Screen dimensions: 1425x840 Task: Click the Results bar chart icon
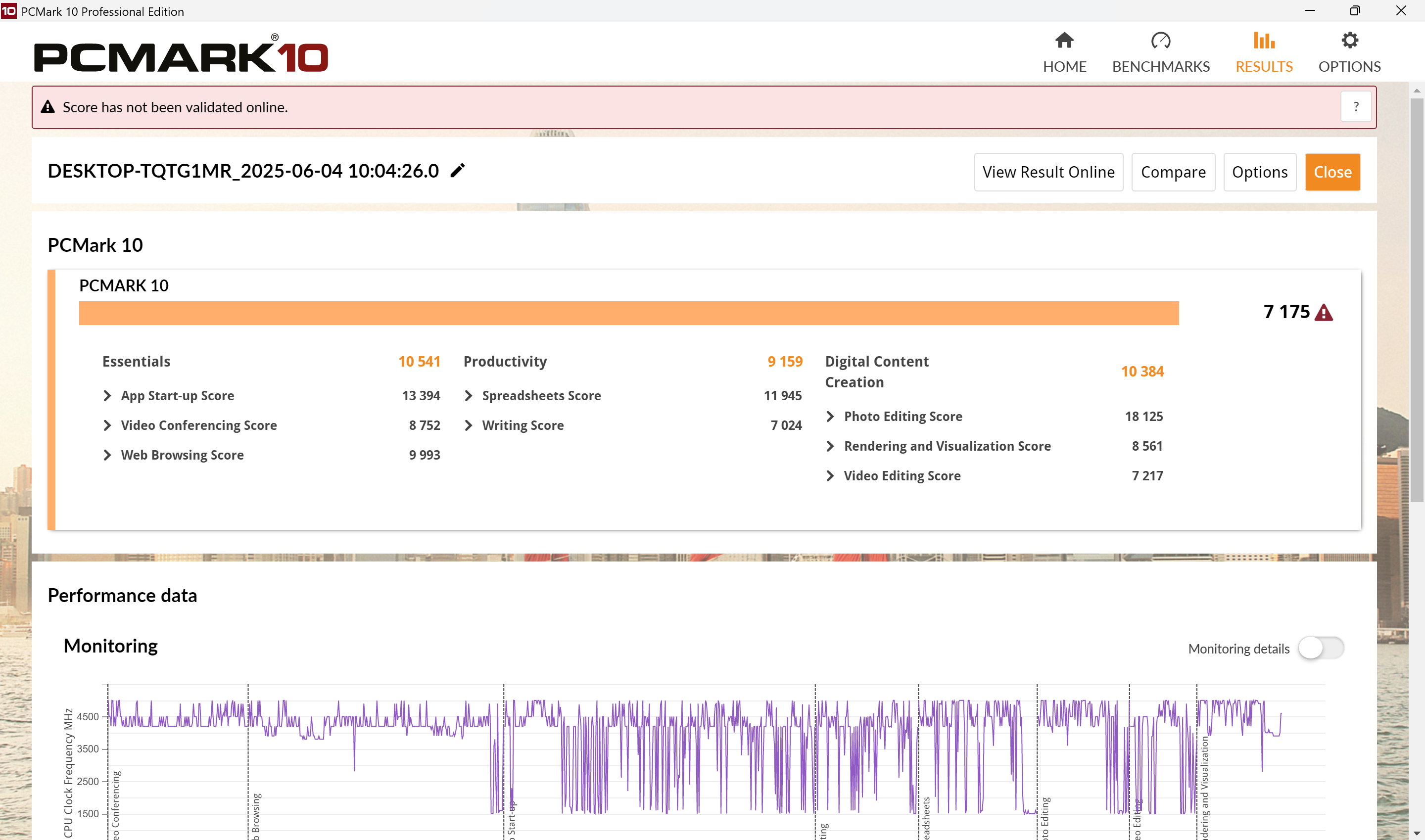pos(1264,40)
